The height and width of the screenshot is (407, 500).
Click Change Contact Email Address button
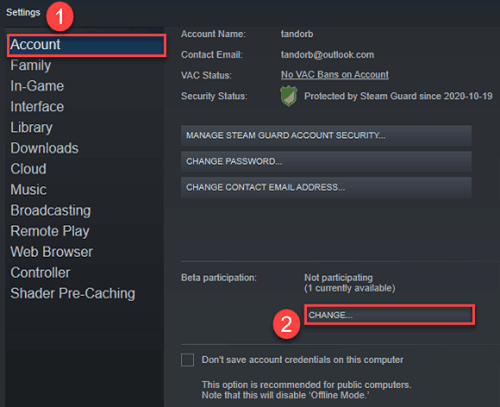326,187
